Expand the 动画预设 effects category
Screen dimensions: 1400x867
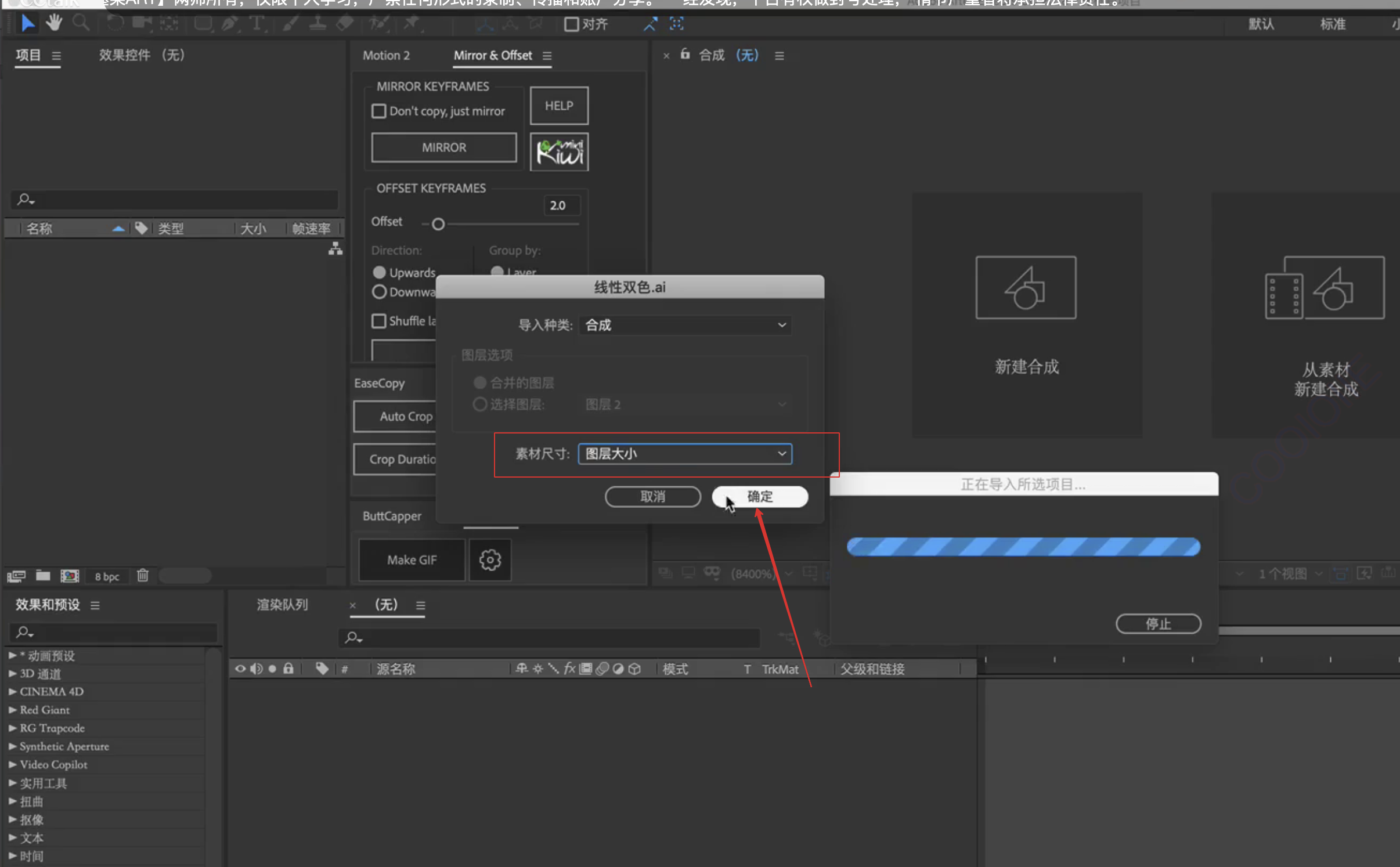pyautogui.click(x=12, y=655)
